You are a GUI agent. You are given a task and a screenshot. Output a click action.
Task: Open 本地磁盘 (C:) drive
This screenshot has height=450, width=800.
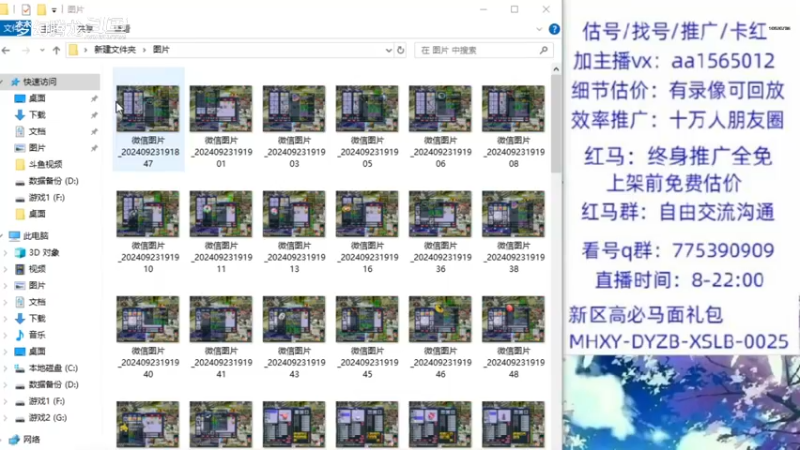(x=53, y=368)
